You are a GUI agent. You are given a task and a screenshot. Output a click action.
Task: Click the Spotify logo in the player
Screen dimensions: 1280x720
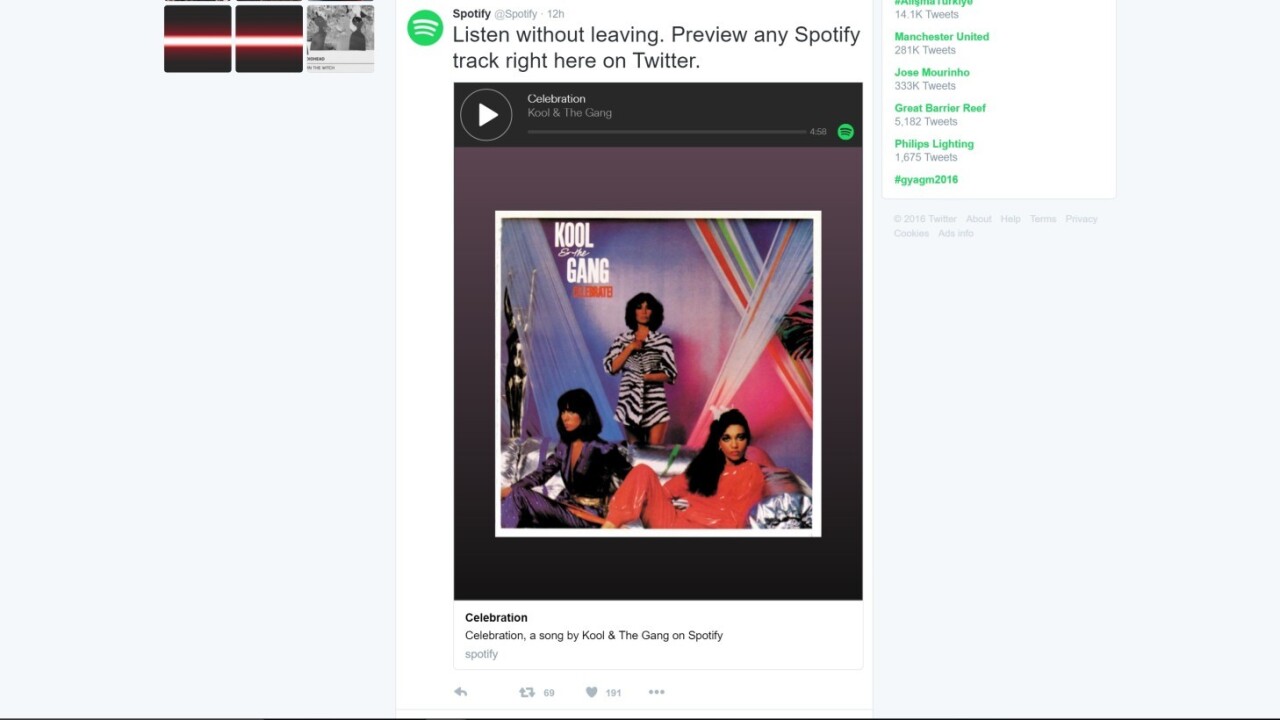coord(846,132)
